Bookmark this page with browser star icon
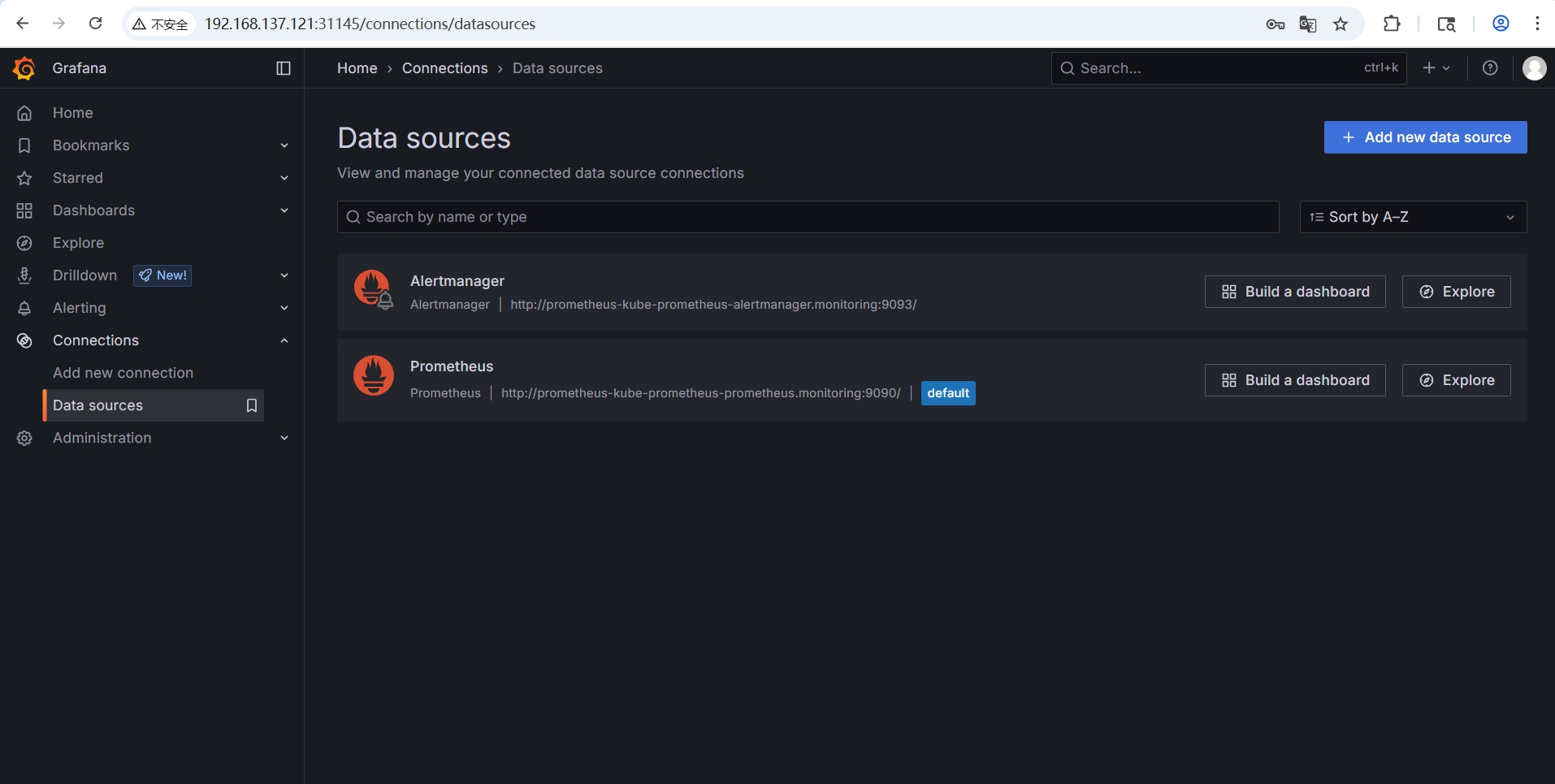The height and width of the screenshot is (784, 1555). click(x=1341, y=24)
